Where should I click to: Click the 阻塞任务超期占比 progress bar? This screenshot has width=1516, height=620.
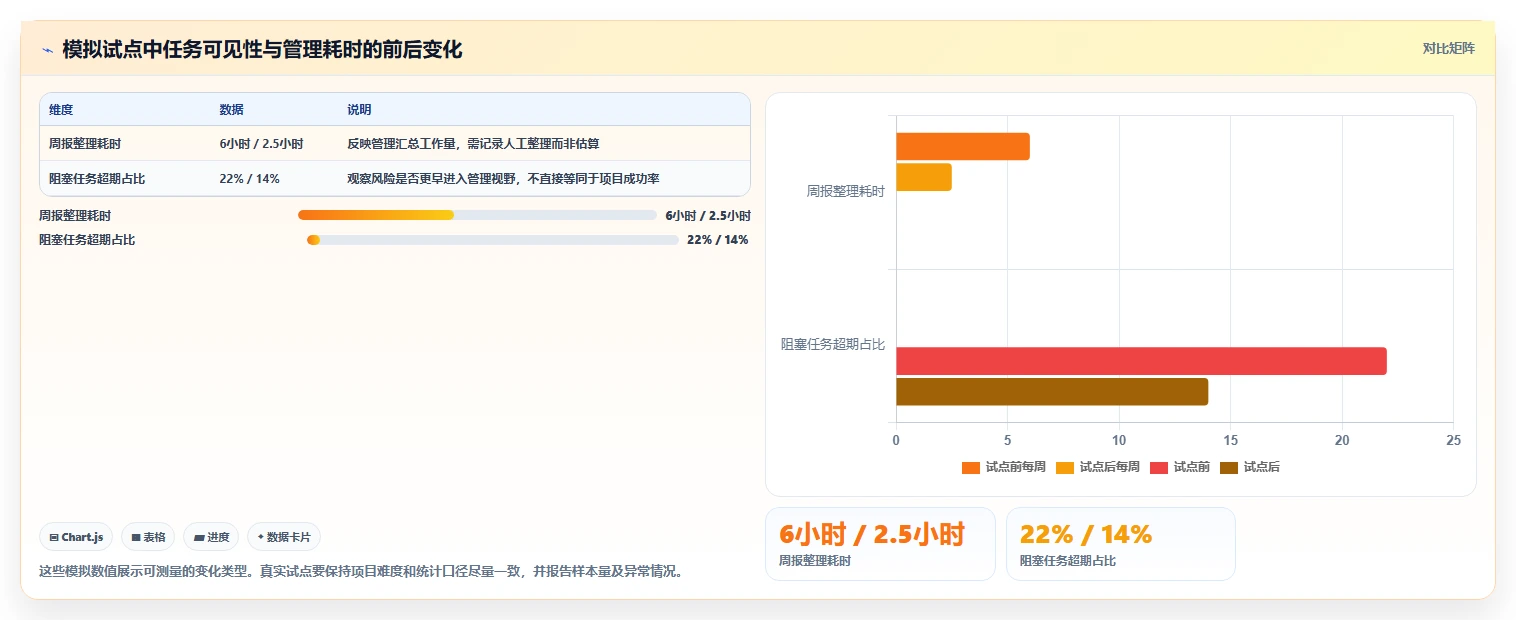coord(493,240)
